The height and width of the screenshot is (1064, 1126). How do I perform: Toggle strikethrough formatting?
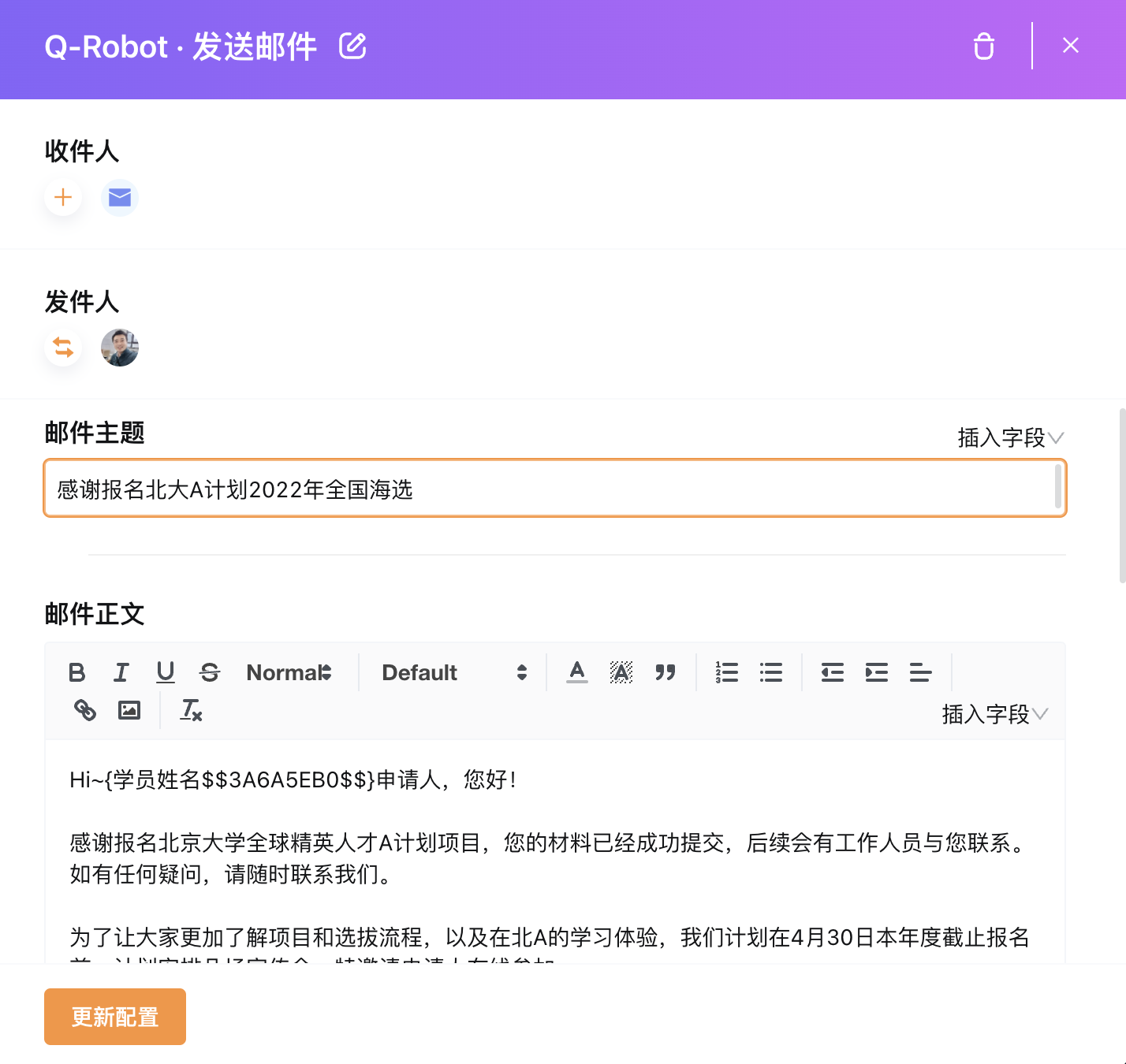click(x=210, y=672)
